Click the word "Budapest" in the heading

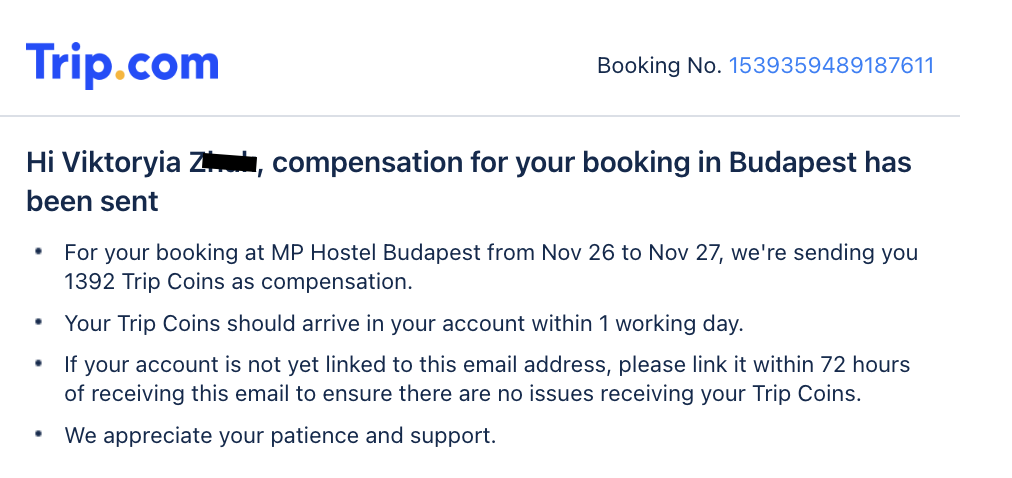(x=792, y=162)
